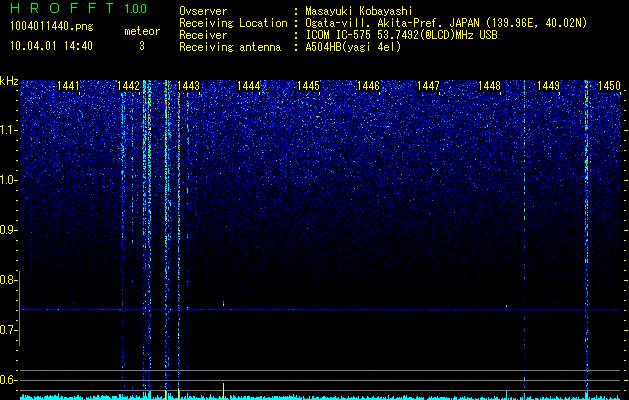Viewport: 629px width, 400px height.
Task: Click the meteor count 3
Action: [142, 46]
